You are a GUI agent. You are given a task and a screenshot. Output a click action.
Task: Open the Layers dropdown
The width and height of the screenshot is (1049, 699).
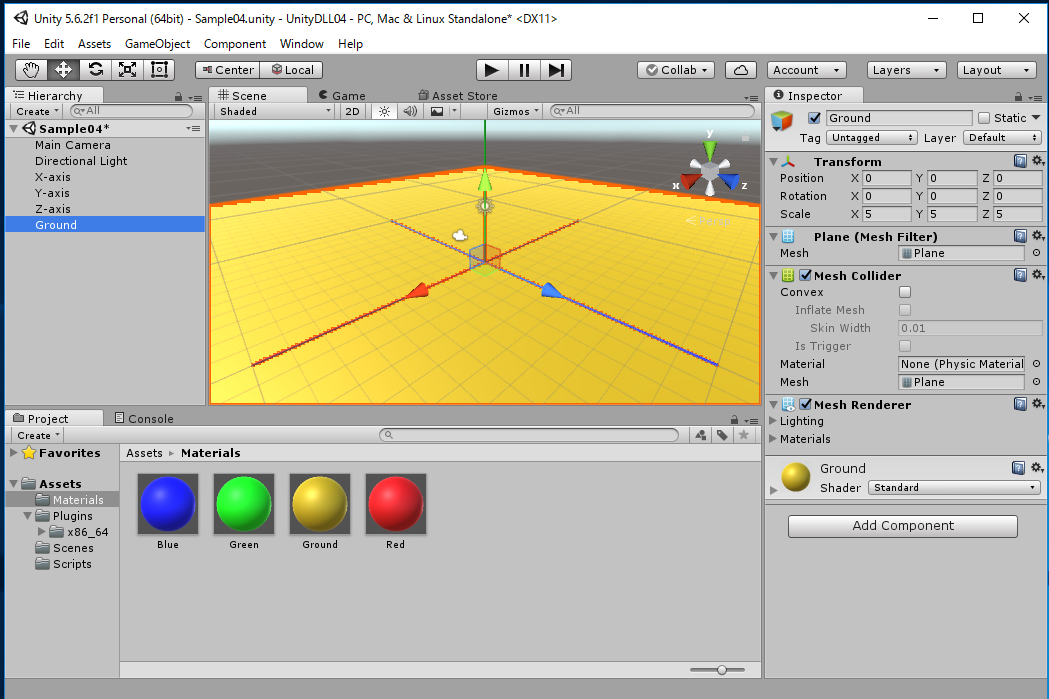coord(906,70)
